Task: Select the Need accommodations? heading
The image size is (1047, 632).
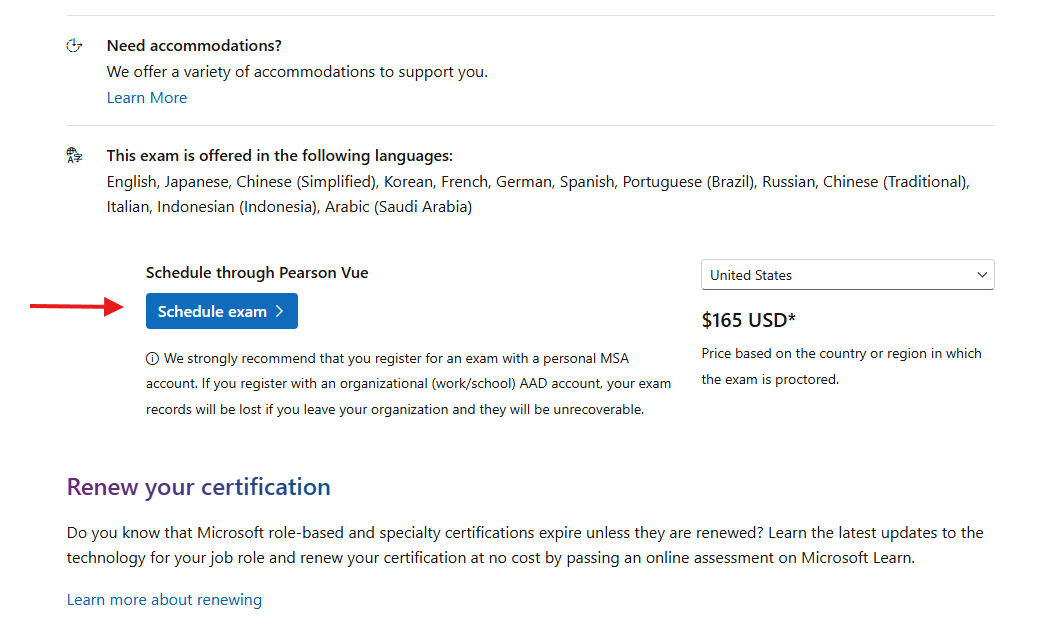Action: tap(194, 45)
